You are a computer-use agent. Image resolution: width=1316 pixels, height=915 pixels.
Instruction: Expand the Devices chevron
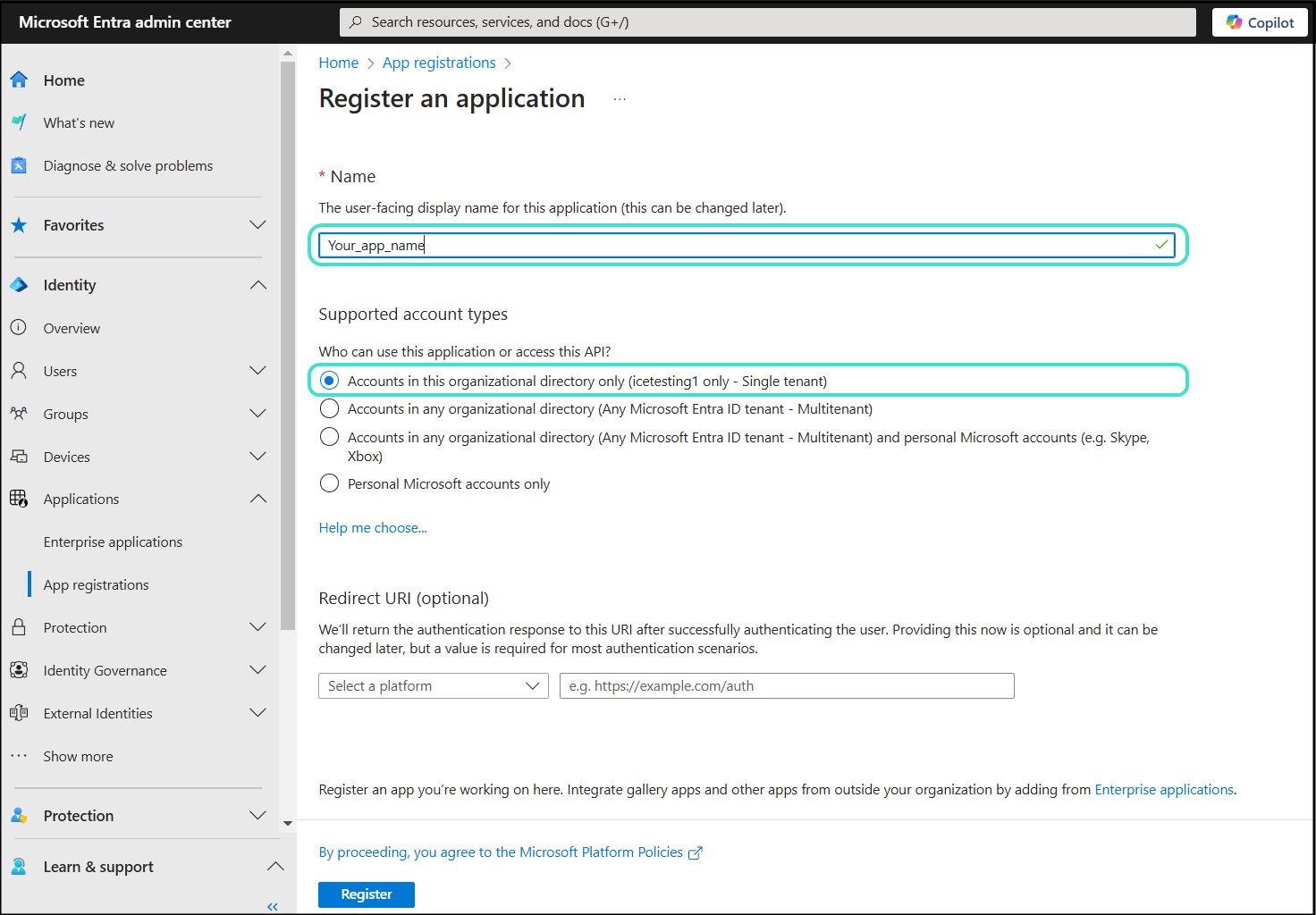click(257, 456)
